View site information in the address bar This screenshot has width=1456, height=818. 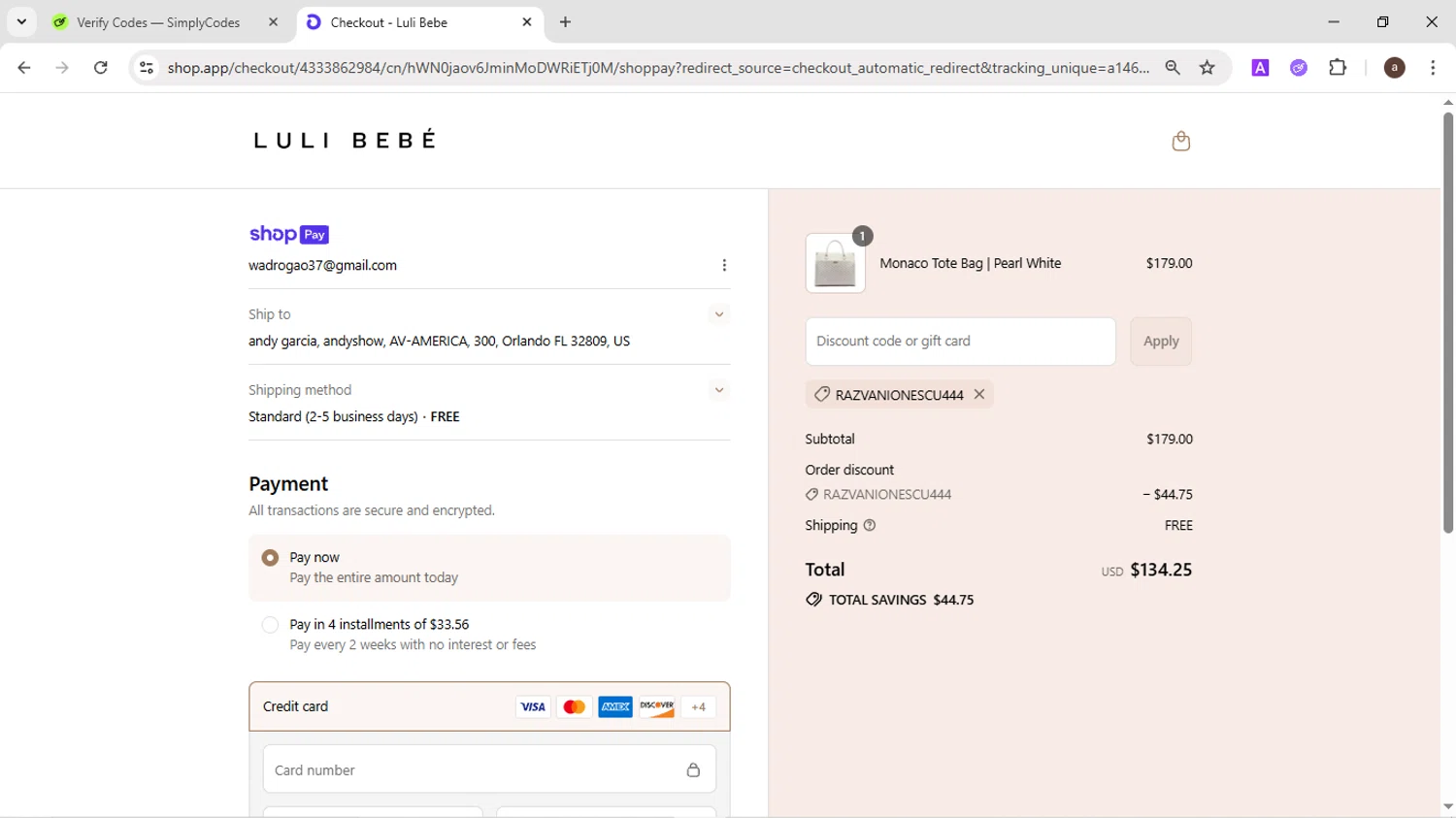[147, 68]
